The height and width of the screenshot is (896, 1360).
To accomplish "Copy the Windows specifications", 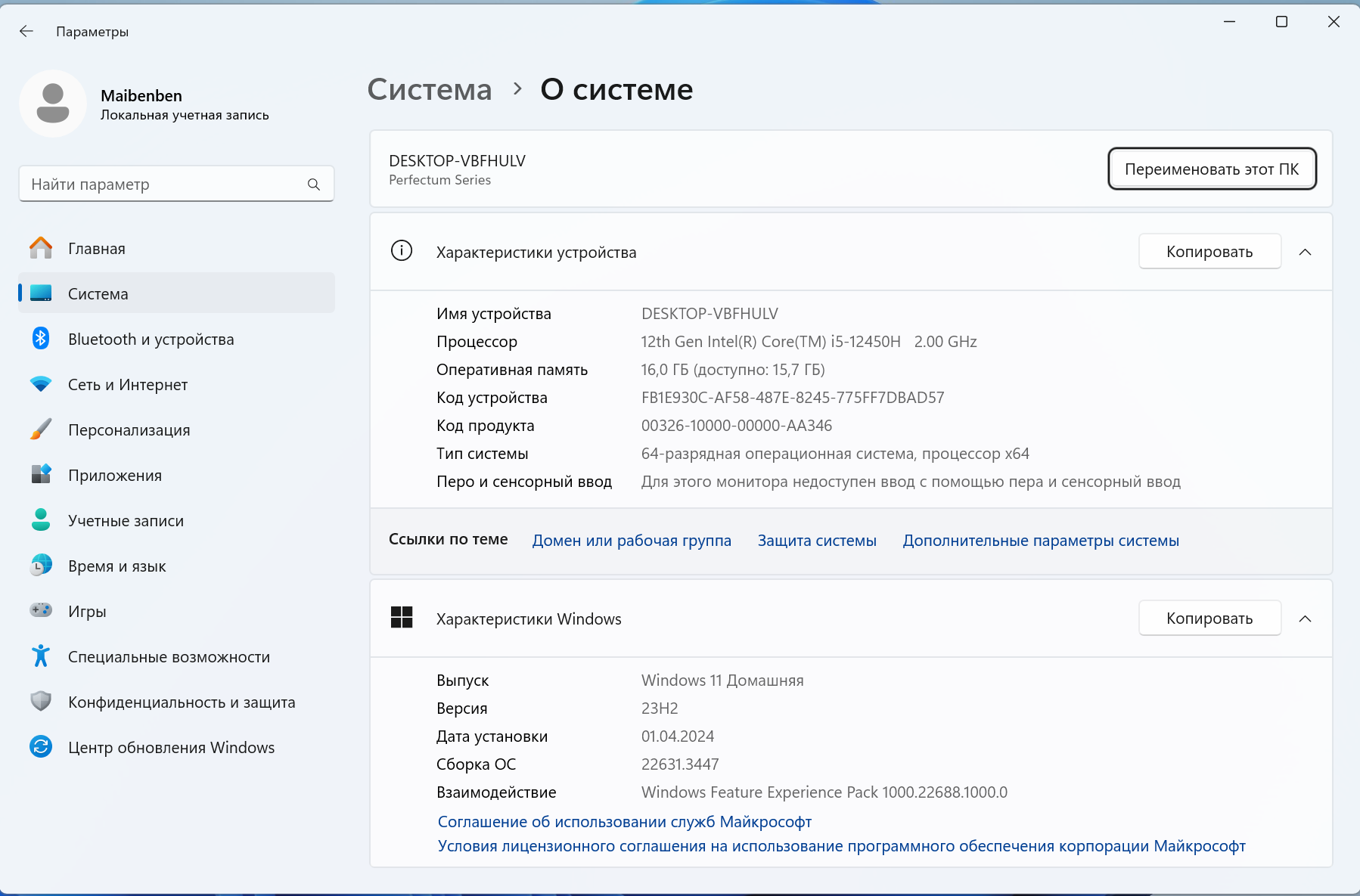I will (x=1209, y=618).
